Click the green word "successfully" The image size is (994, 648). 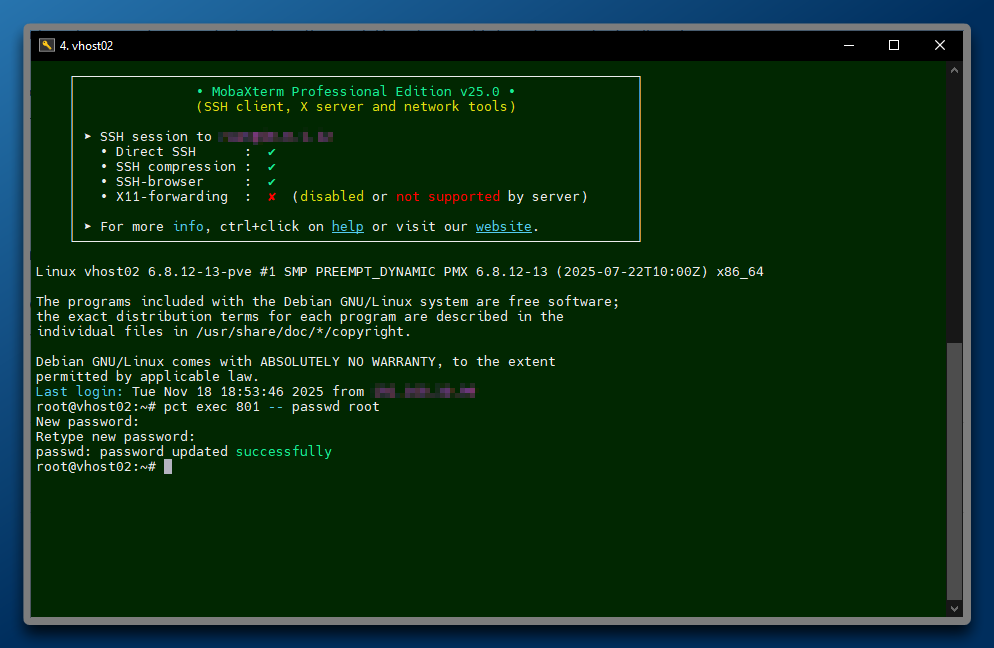click(283, 452)
